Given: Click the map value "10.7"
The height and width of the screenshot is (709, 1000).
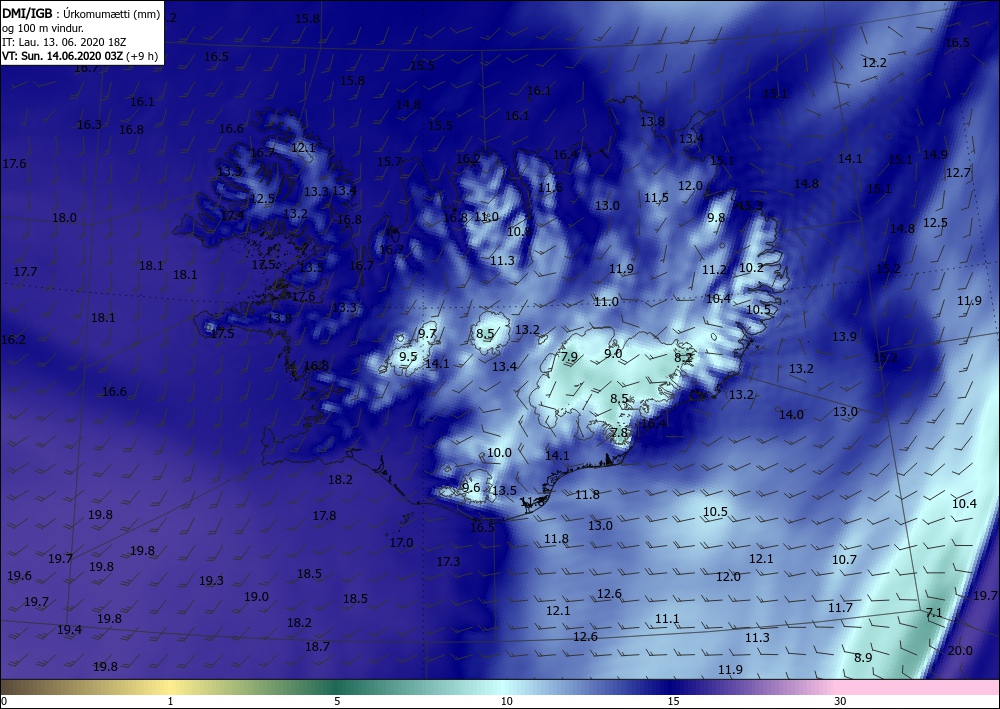Looking at the screenshot, I should [844, 559].
